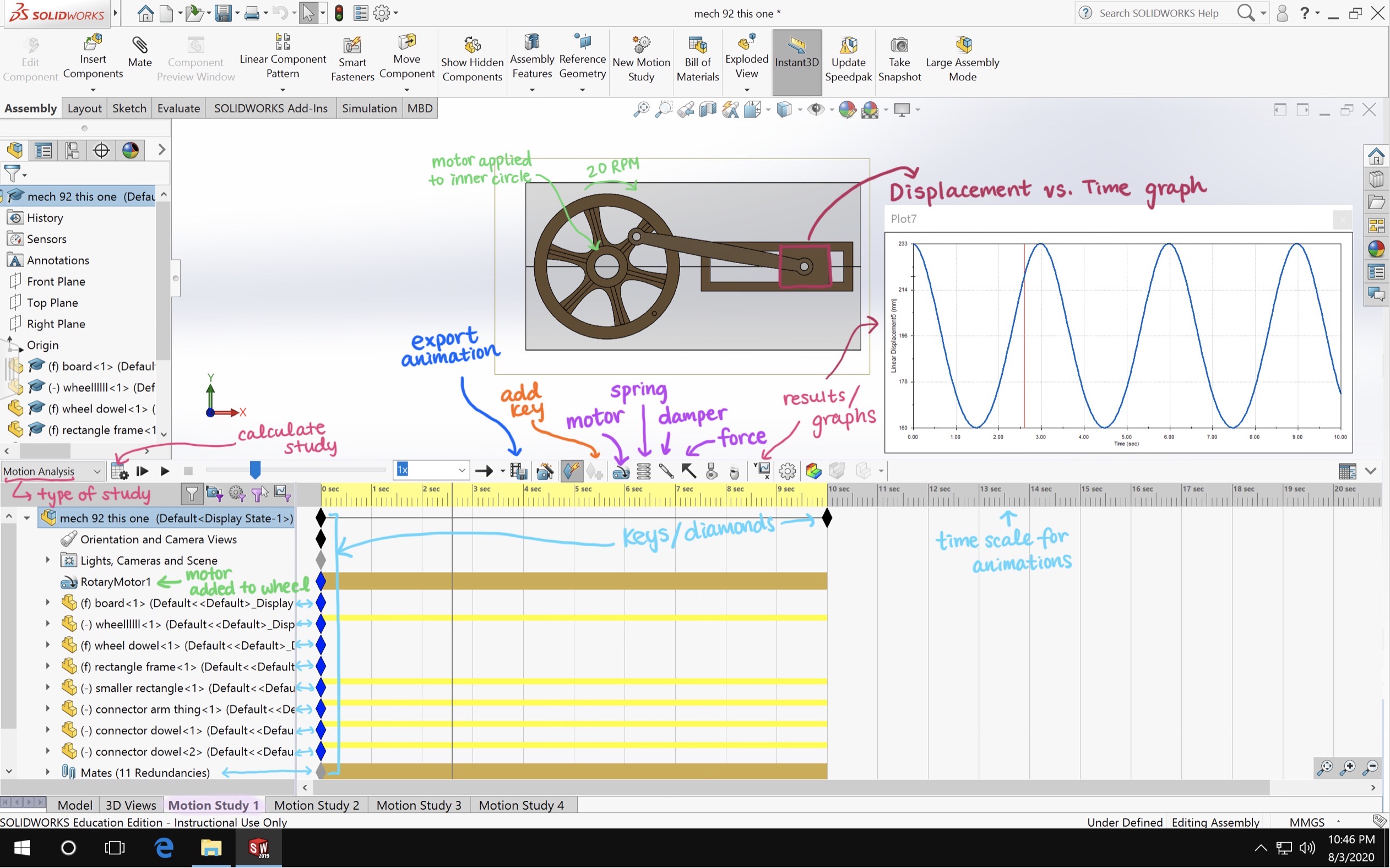The height and width of the screenshot is (868, 1390).
Task: Open File Explorer from taskbar
Action: (211, 847)
